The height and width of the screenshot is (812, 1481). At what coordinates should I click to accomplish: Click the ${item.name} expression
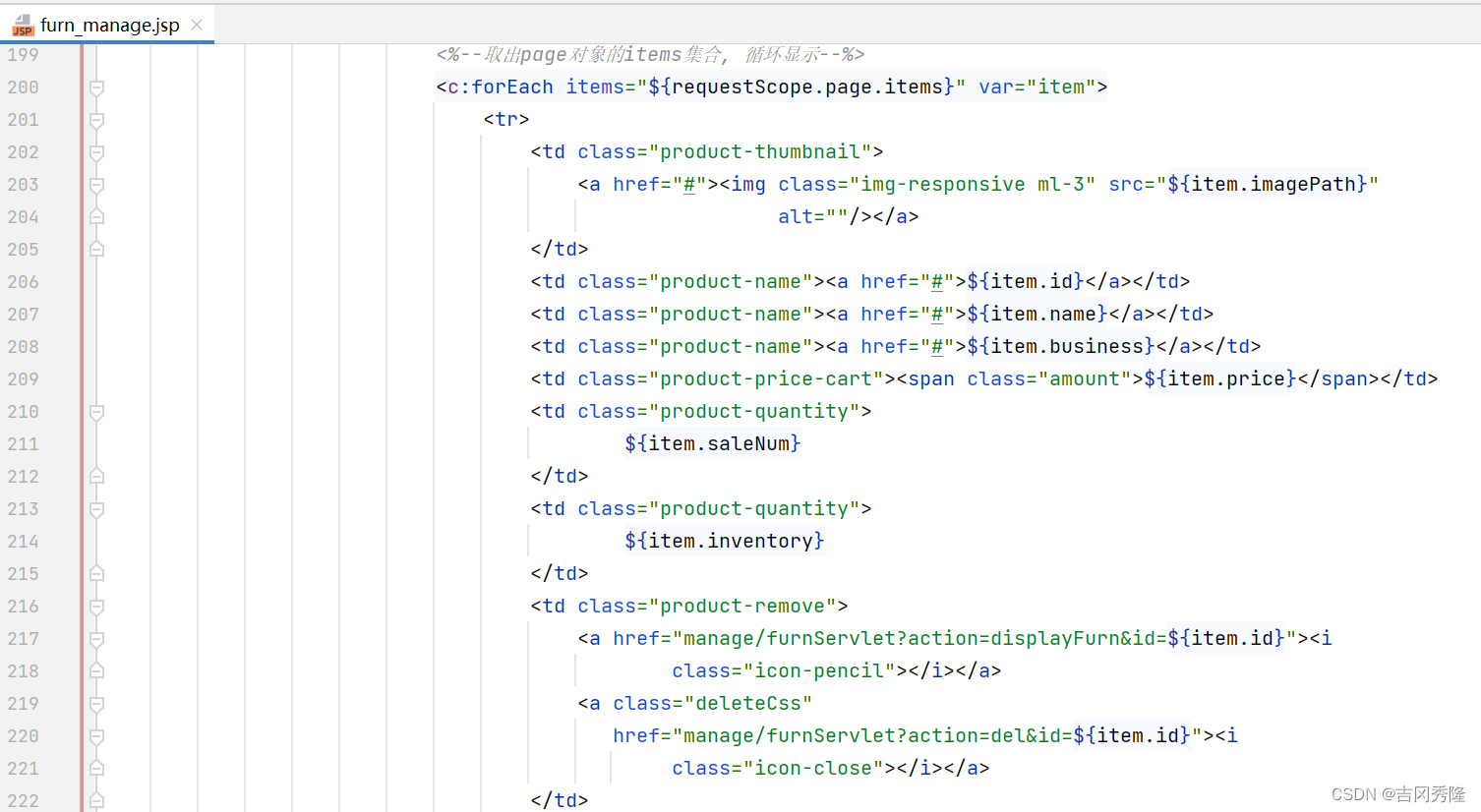point(1037,315)
